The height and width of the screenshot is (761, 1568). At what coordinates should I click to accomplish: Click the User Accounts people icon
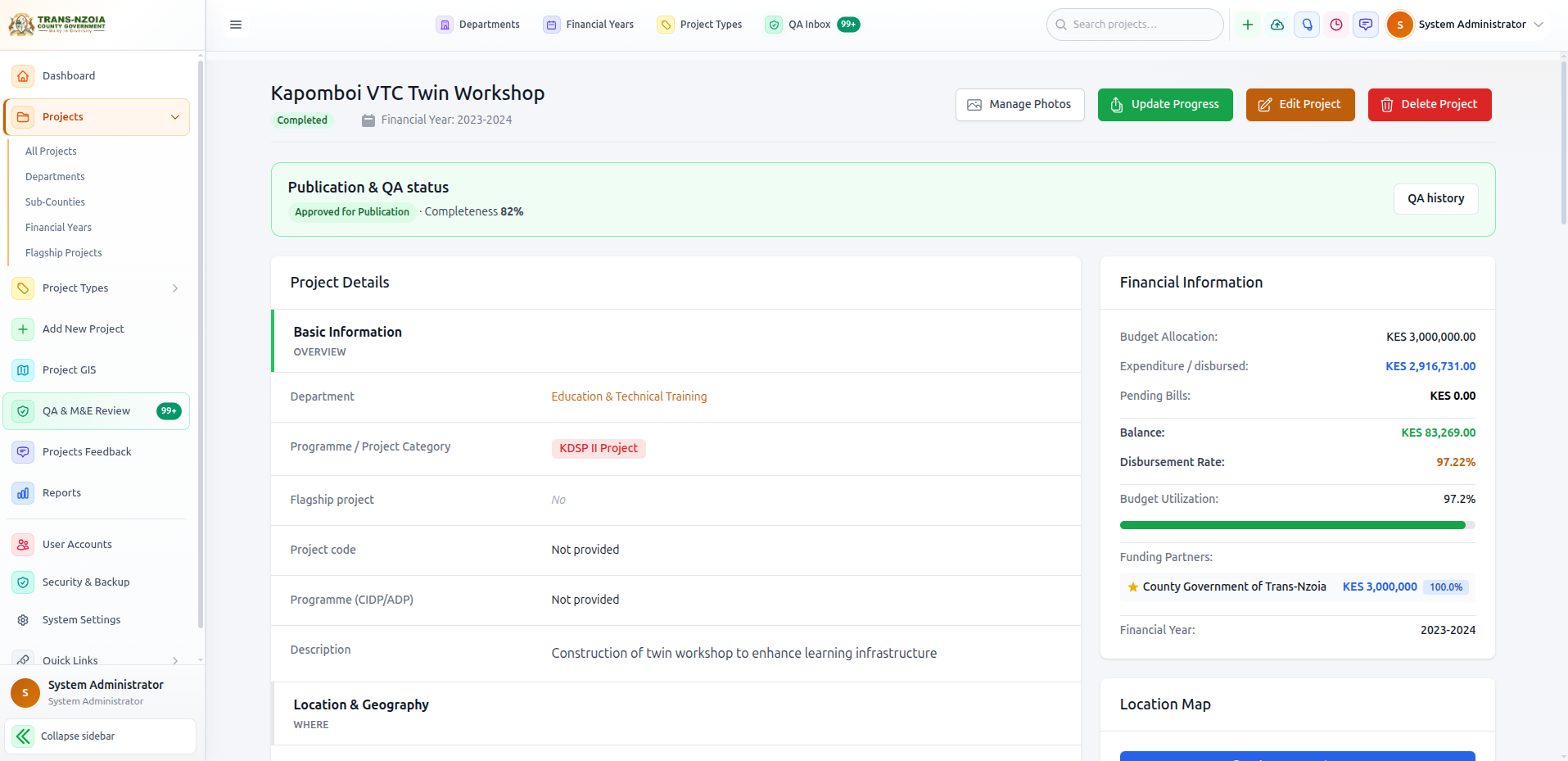tap(23, 545)
